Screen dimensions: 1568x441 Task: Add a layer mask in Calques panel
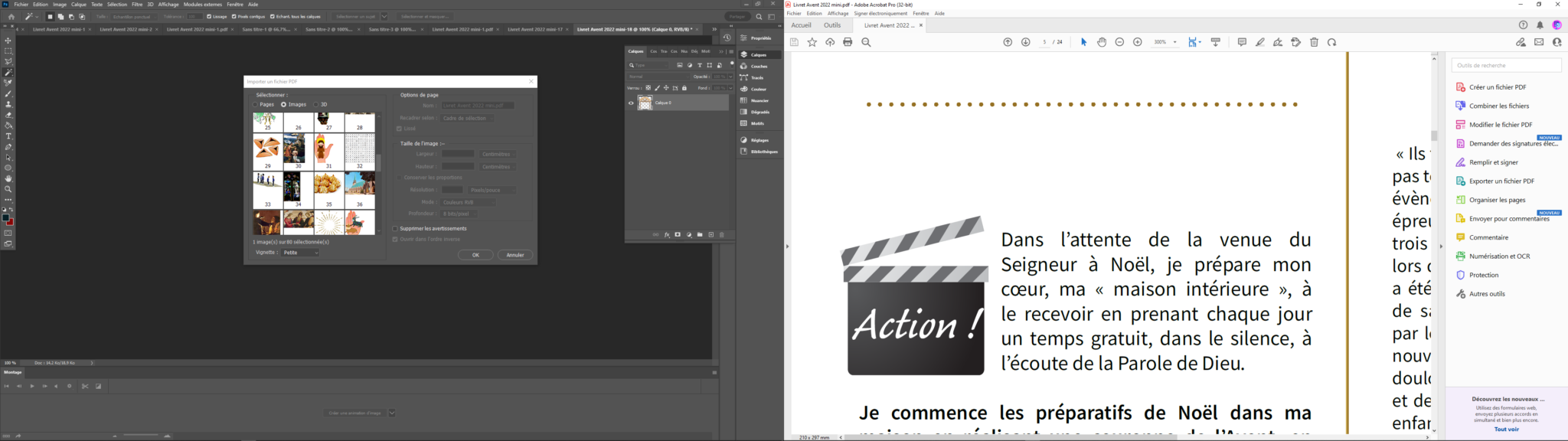(x=678, y=235)
